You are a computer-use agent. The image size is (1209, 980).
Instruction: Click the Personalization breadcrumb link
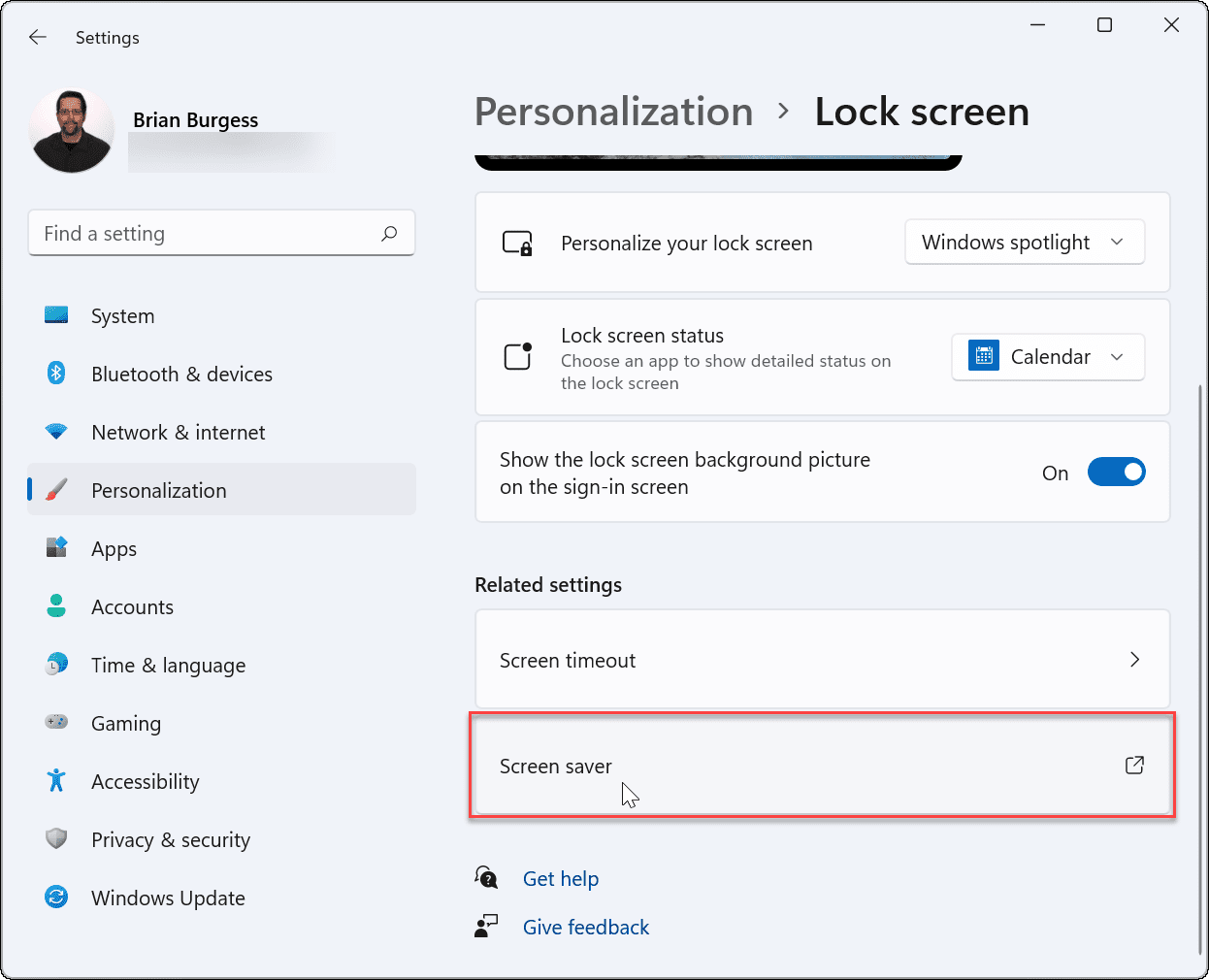(613, 112)
